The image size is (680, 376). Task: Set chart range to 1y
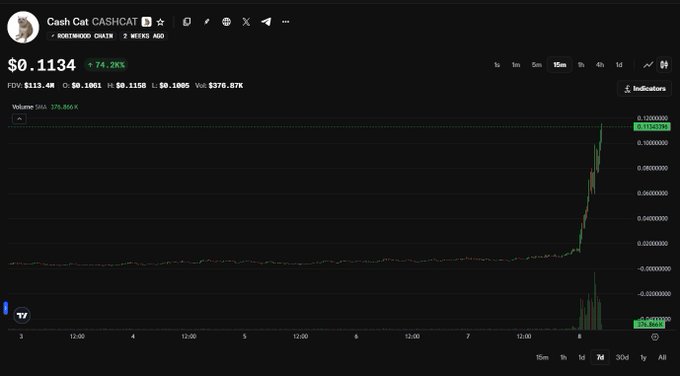(644, 357)
